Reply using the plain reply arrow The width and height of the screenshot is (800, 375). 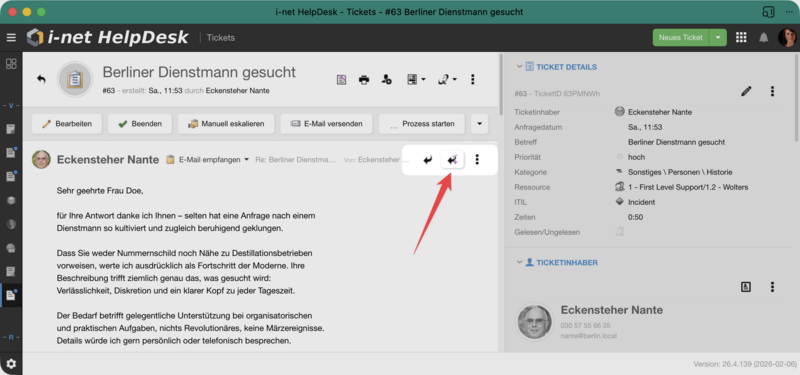[x=428, y=160]
